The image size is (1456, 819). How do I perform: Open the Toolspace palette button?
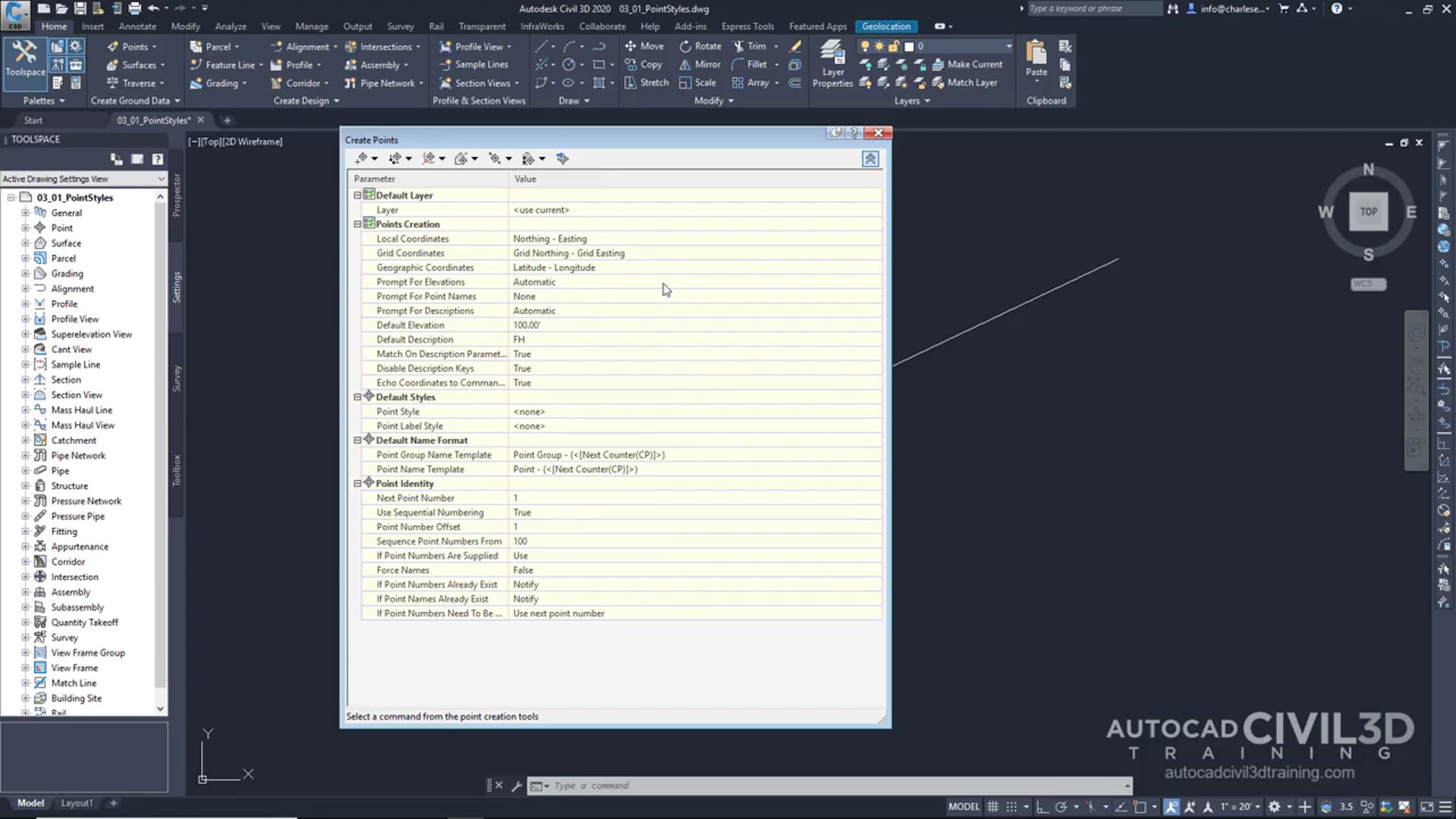coord(25,58)
